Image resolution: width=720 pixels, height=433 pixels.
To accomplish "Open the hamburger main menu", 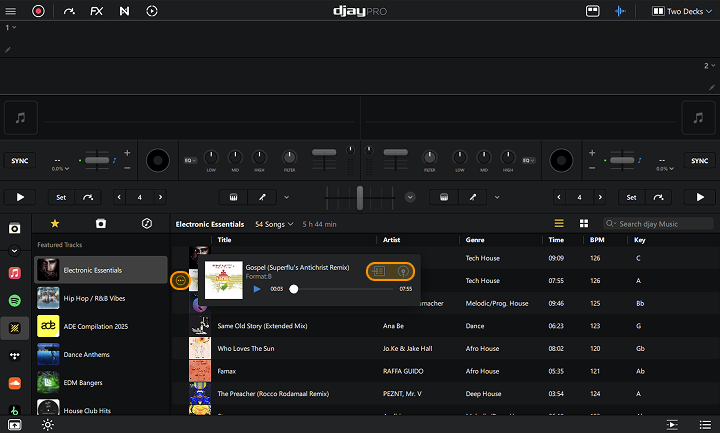I will pyautogui.click(x=11, y=11).
